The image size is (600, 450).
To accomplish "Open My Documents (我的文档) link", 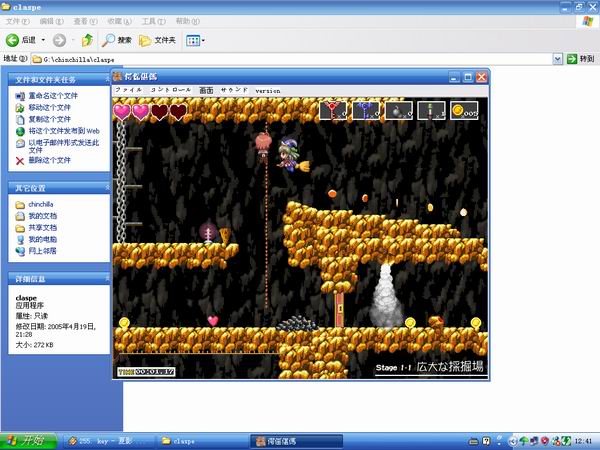I will 42,216.
